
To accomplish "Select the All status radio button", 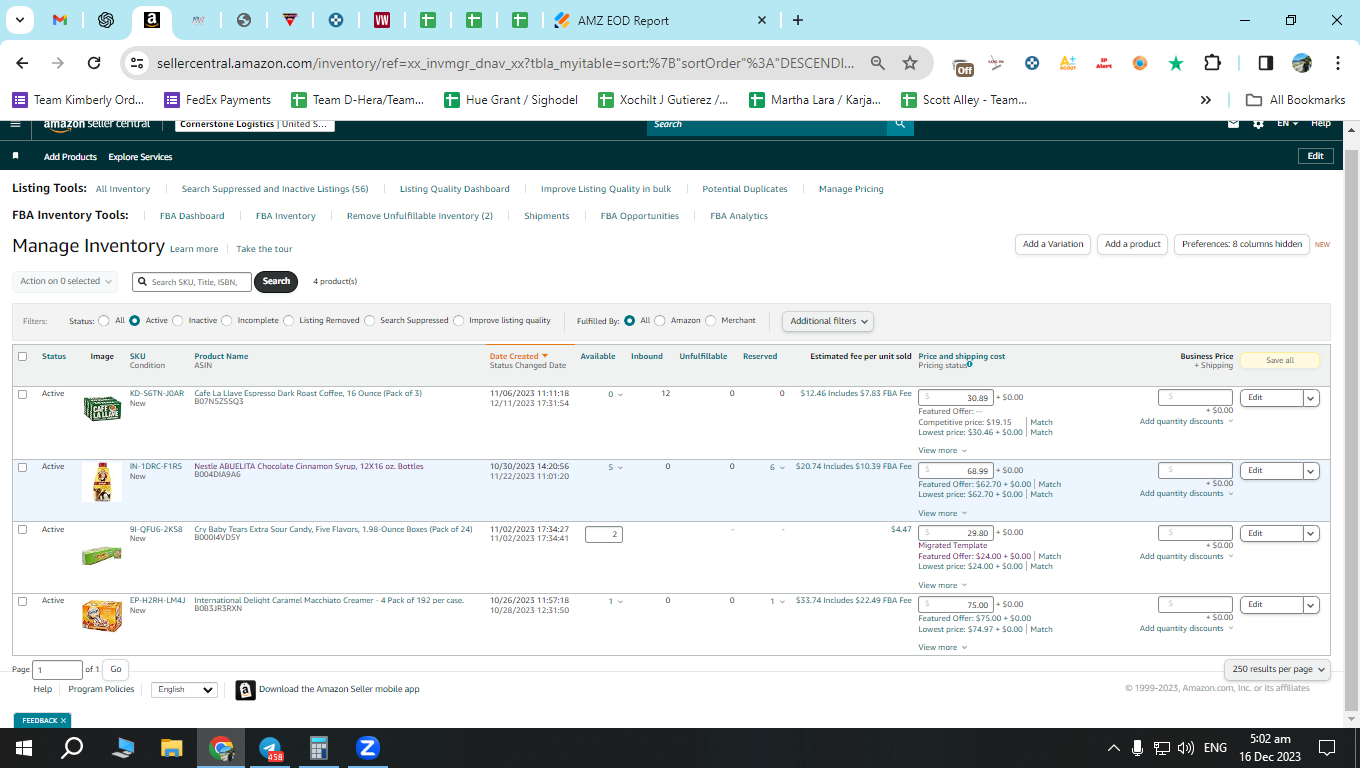I will 104,321.
